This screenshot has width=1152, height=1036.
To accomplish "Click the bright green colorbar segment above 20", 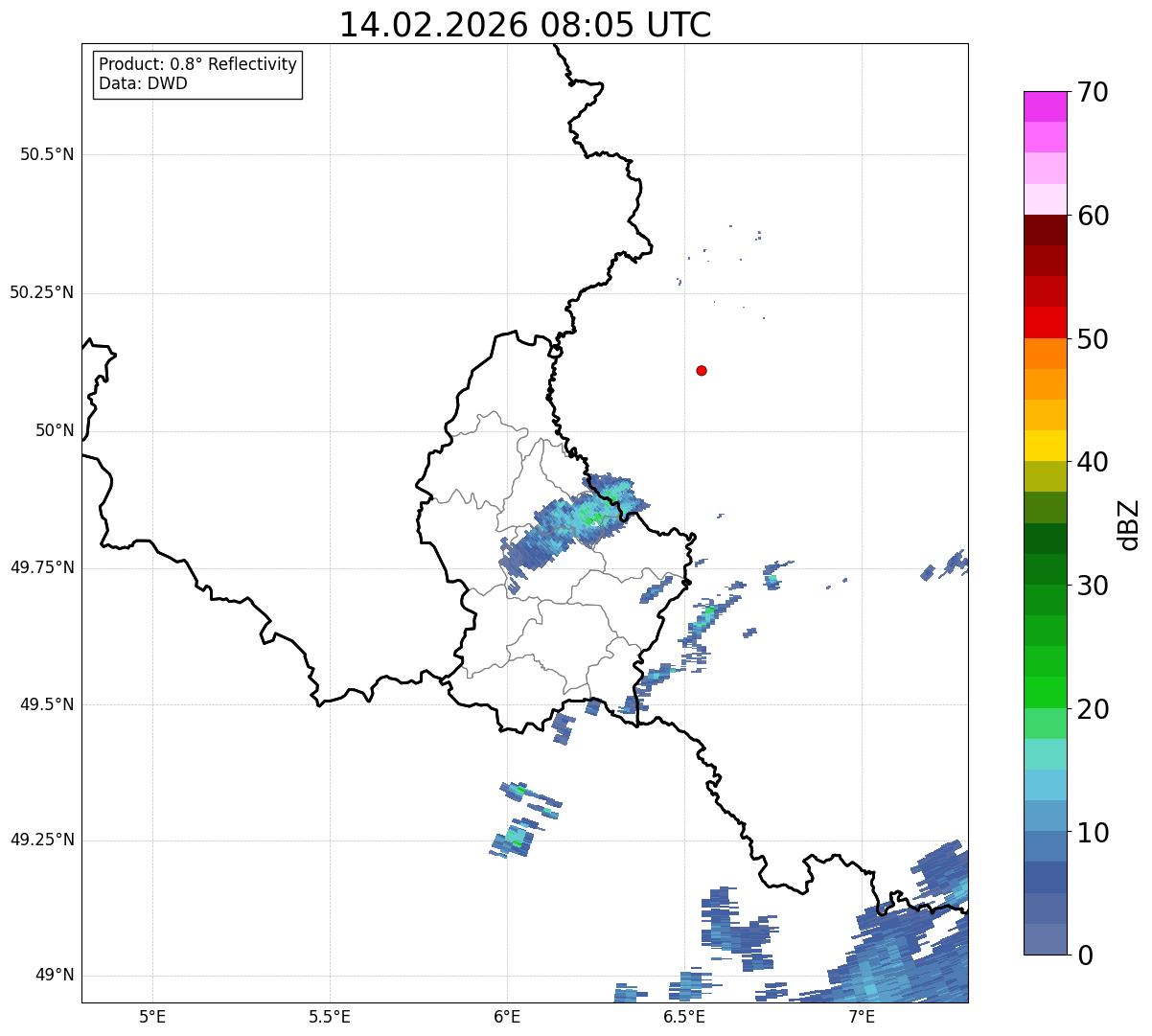I will point(1045,692).
